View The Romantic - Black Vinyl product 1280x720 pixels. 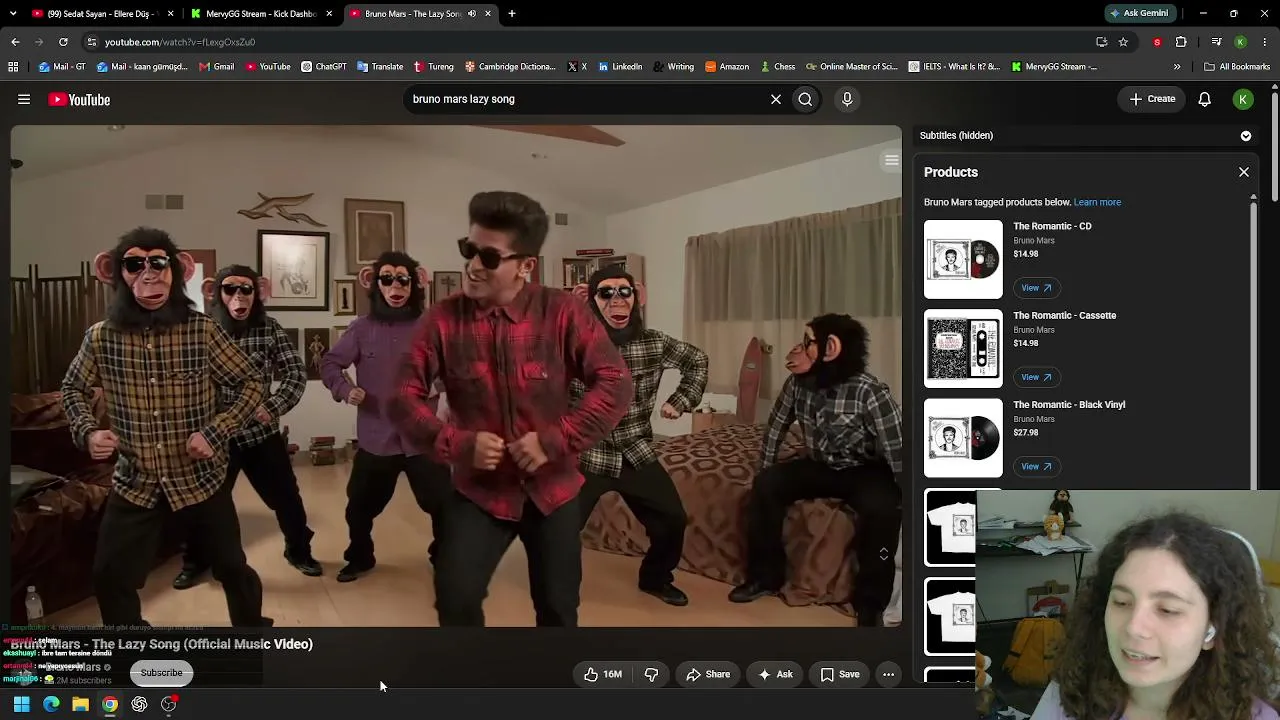coord(1036,466)
